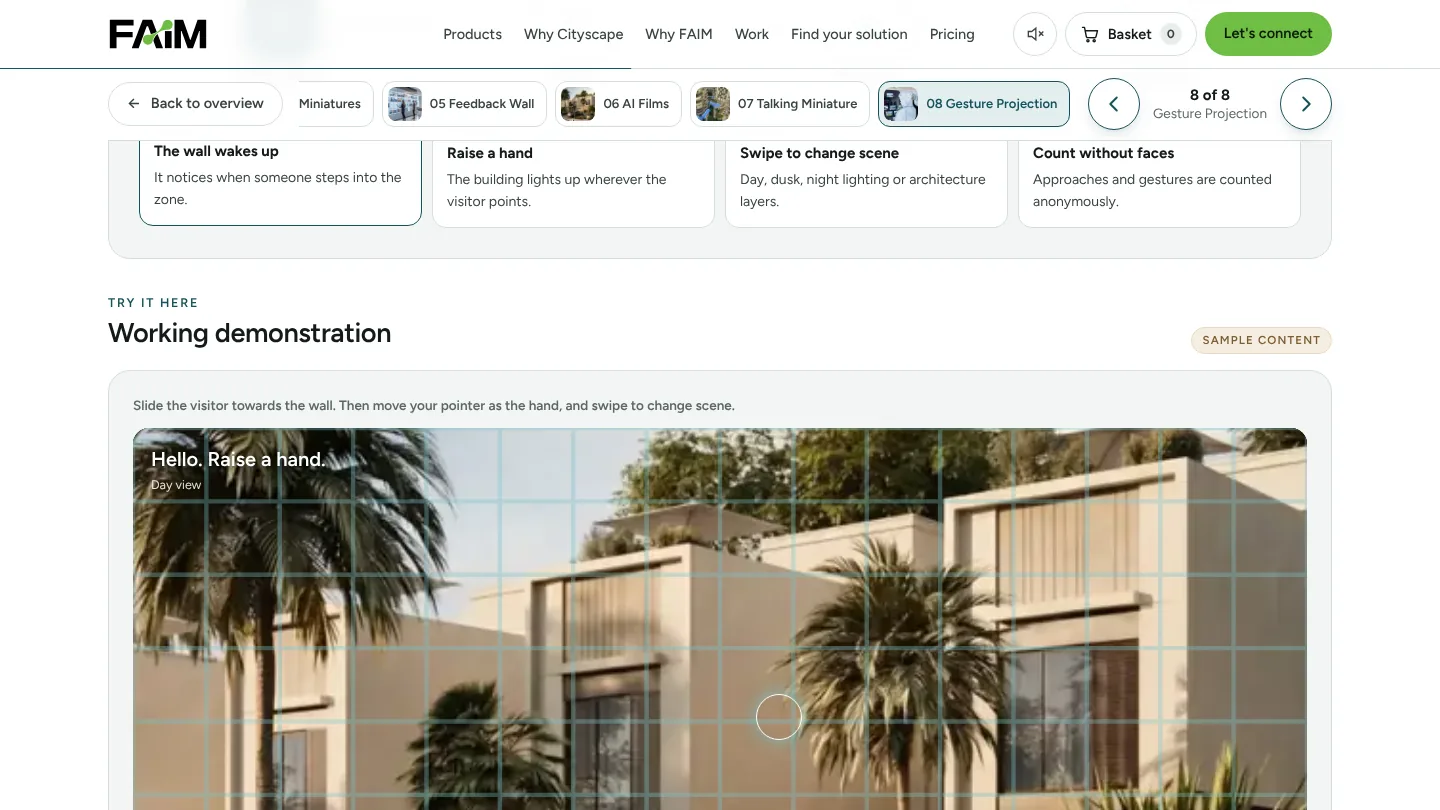The width and height of the screenshot is (1440, 810).
Task: Go to next product with right chevron
Action: [1306, 104]
